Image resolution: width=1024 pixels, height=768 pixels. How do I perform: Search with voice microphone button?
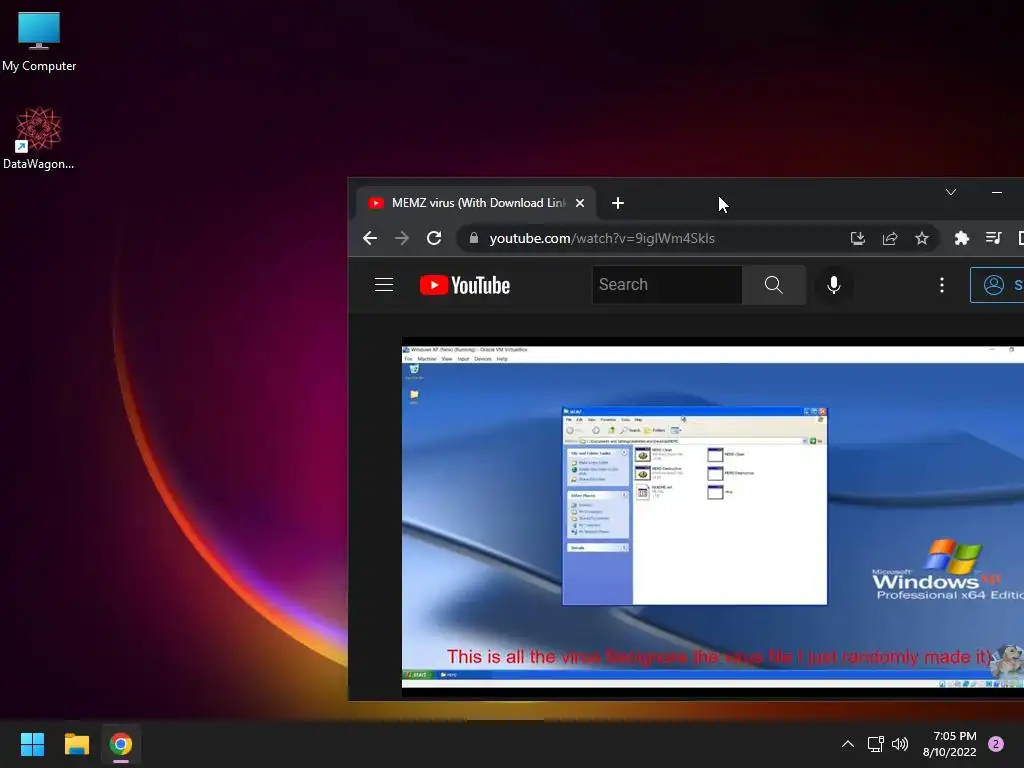coord(834,285)
